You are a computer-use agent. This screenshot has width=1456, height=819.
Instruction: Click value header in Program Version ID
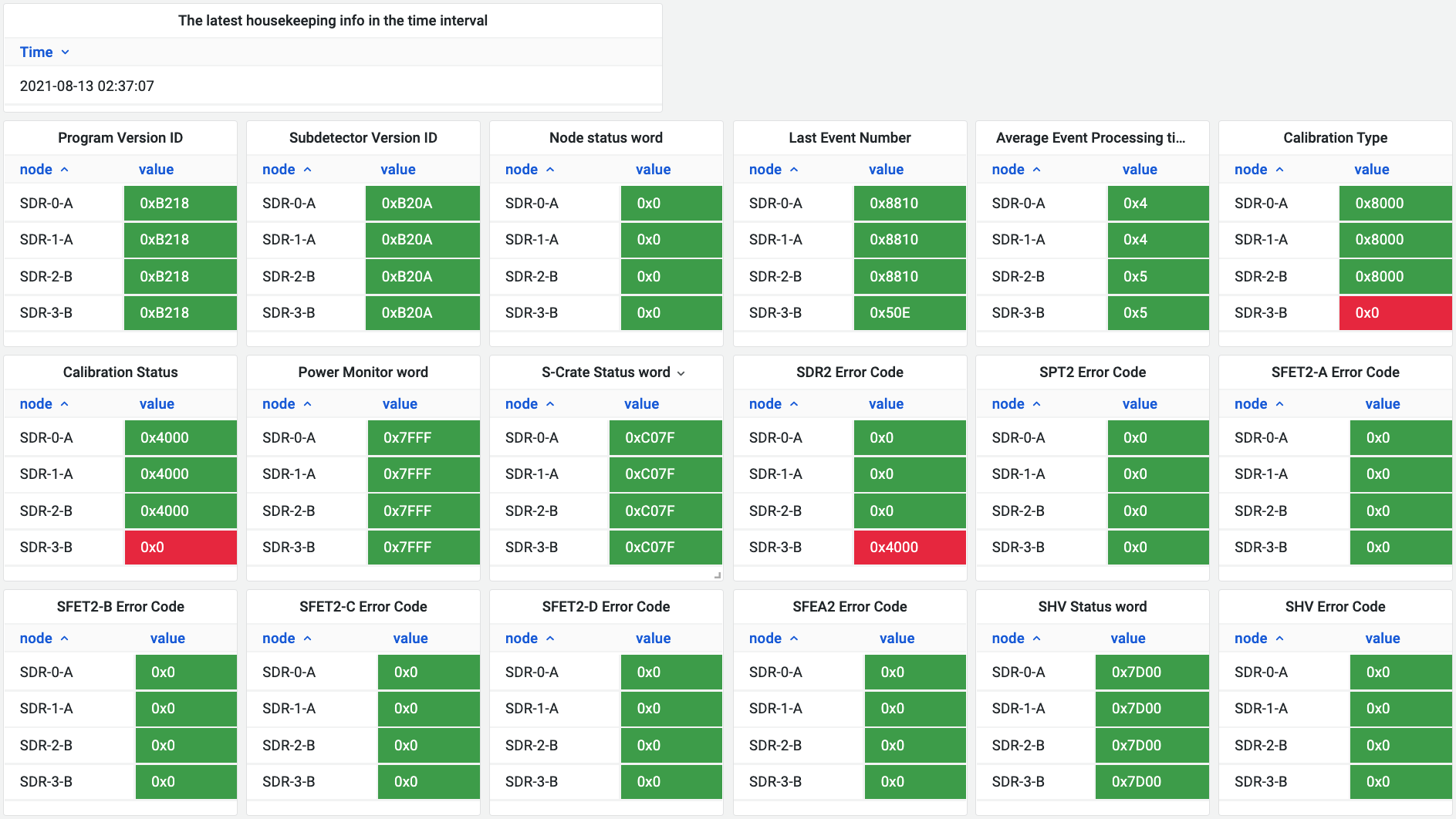tap(156, 170)
